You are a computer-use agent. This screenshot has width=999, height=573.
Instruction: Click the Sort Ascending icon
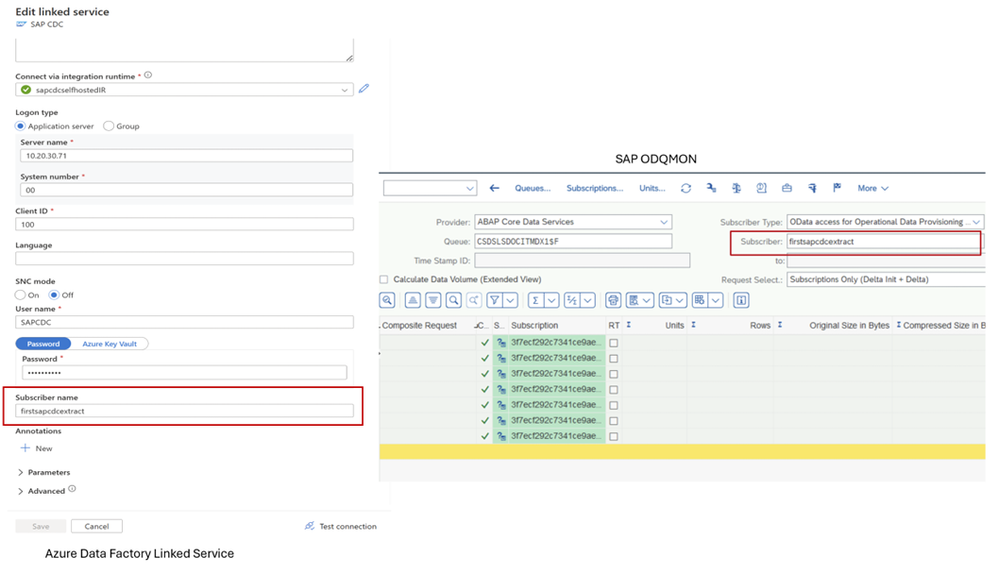point(413,300)
